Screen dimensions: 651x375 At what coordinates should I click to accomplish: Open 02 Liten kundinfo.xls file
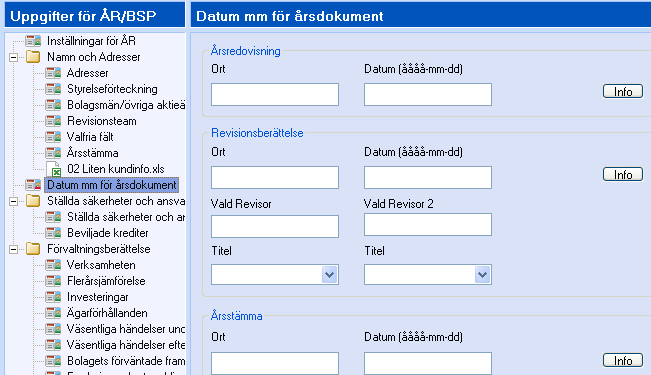(116, 169)
